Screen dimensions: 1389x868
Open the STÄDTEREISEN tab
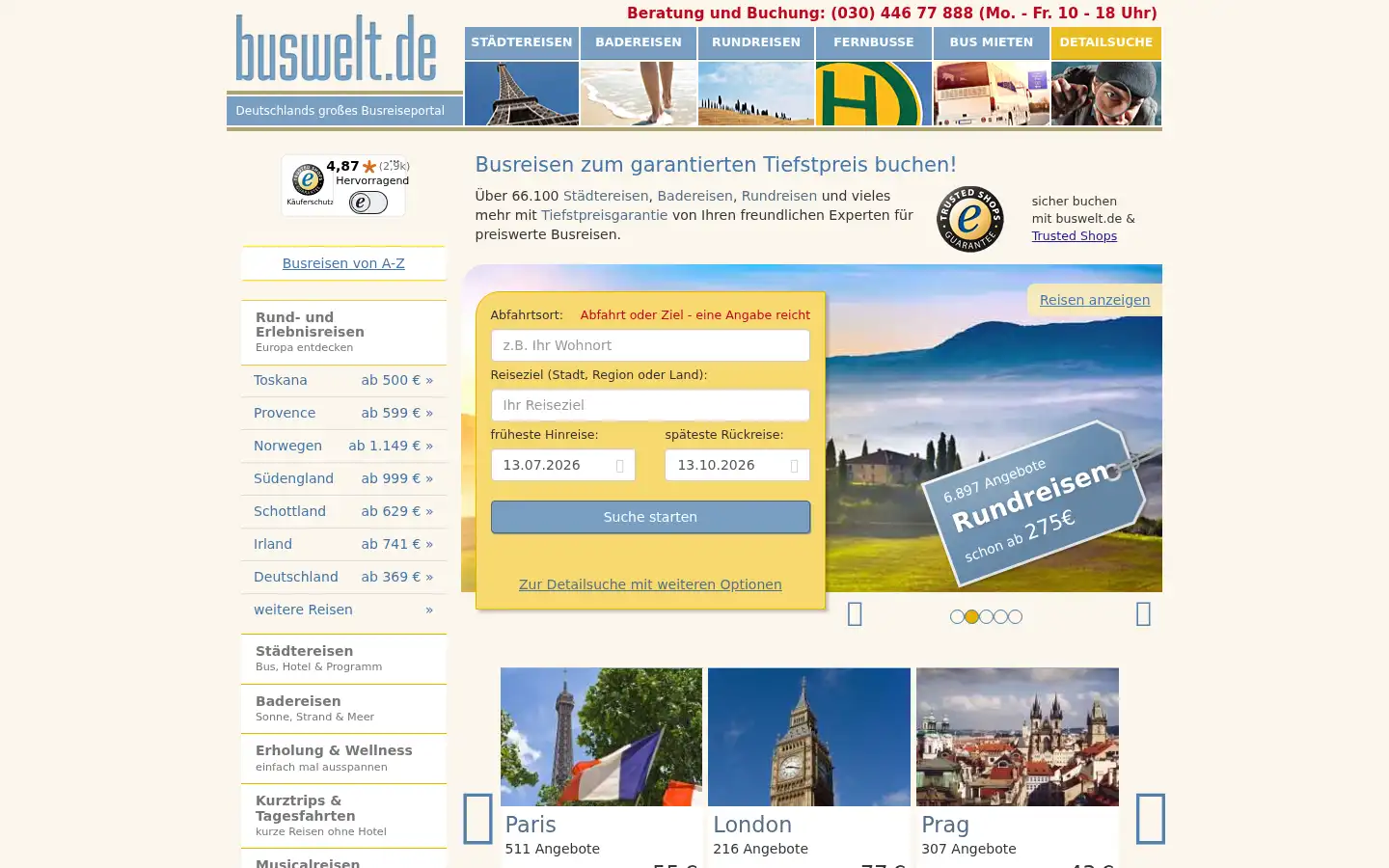(522, 43)
